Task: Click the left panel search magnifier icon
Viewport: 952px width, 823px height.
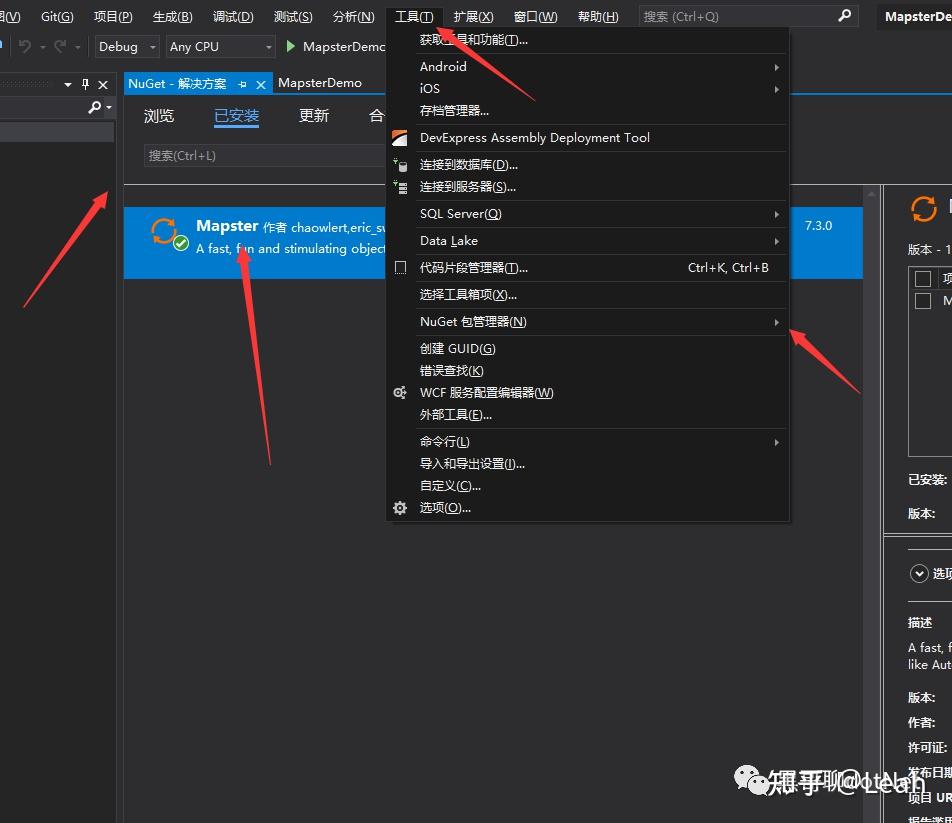Action: 95,107
